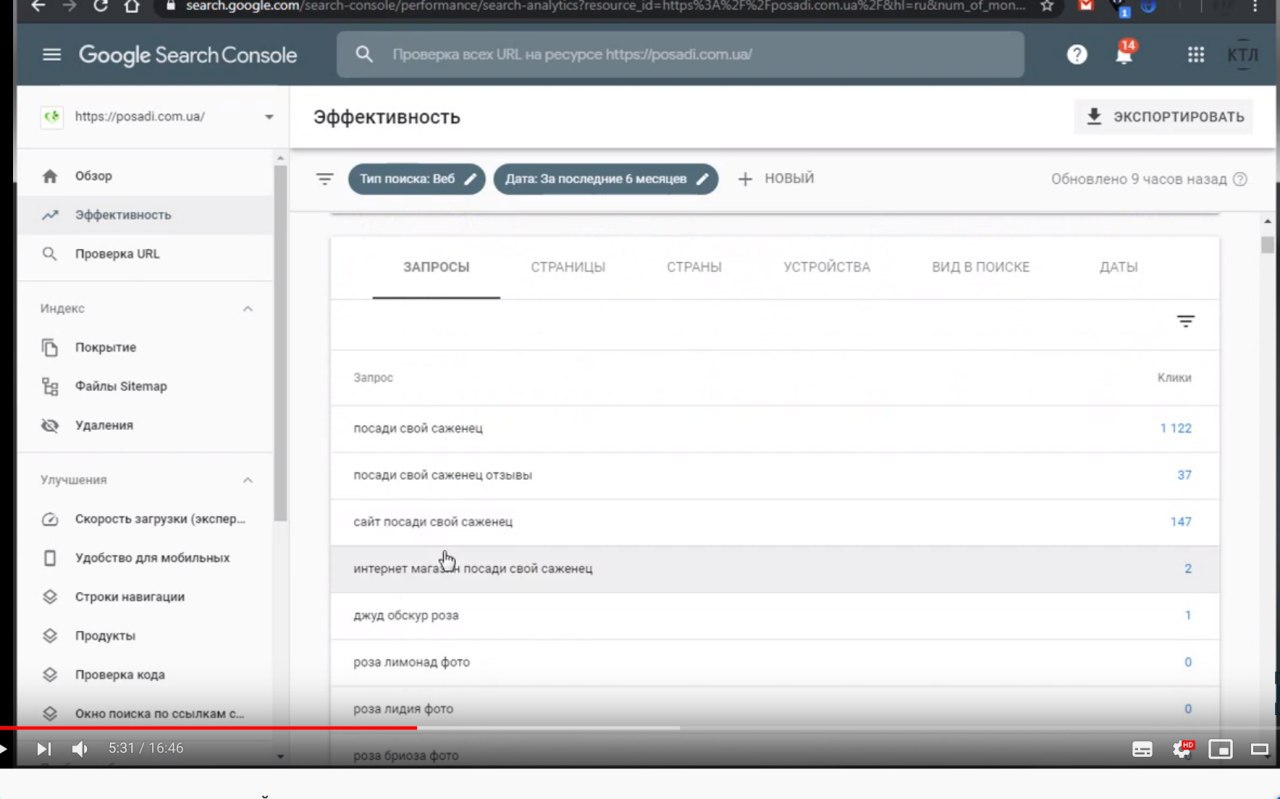Select query row джуд обскур роза
Viewport: 1280px width, 799px height.
click(775, 615)
